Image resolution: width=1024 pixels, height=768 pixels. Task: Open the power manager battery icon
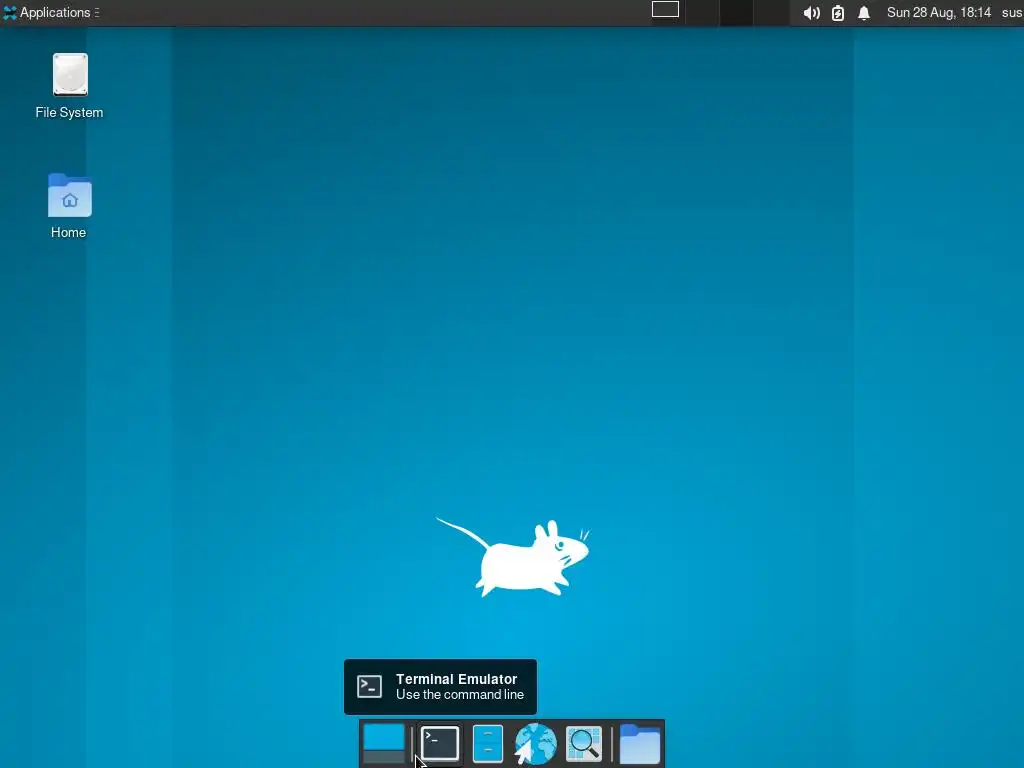click(x=837, y=13)
